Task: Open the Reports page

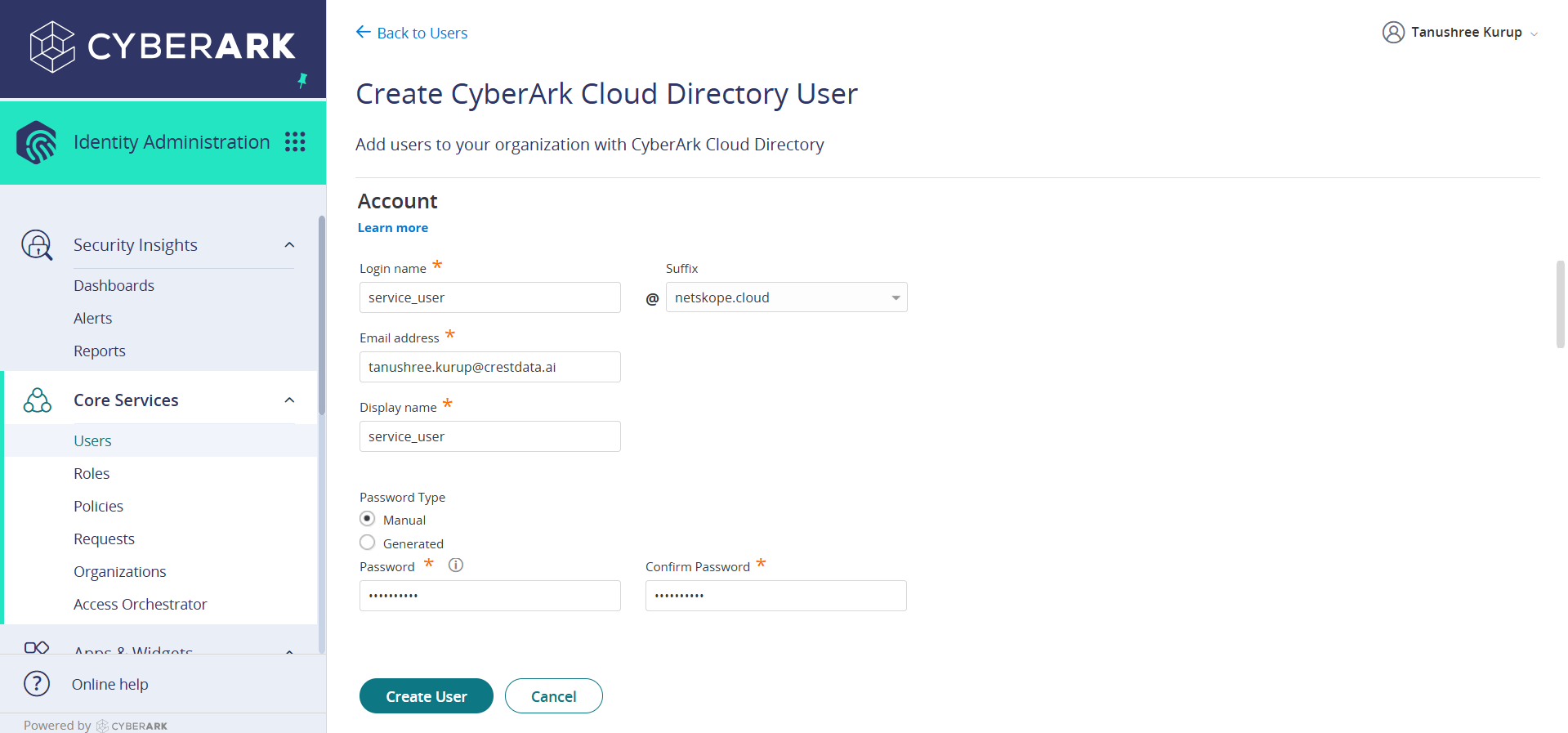Action: (100, 351)
